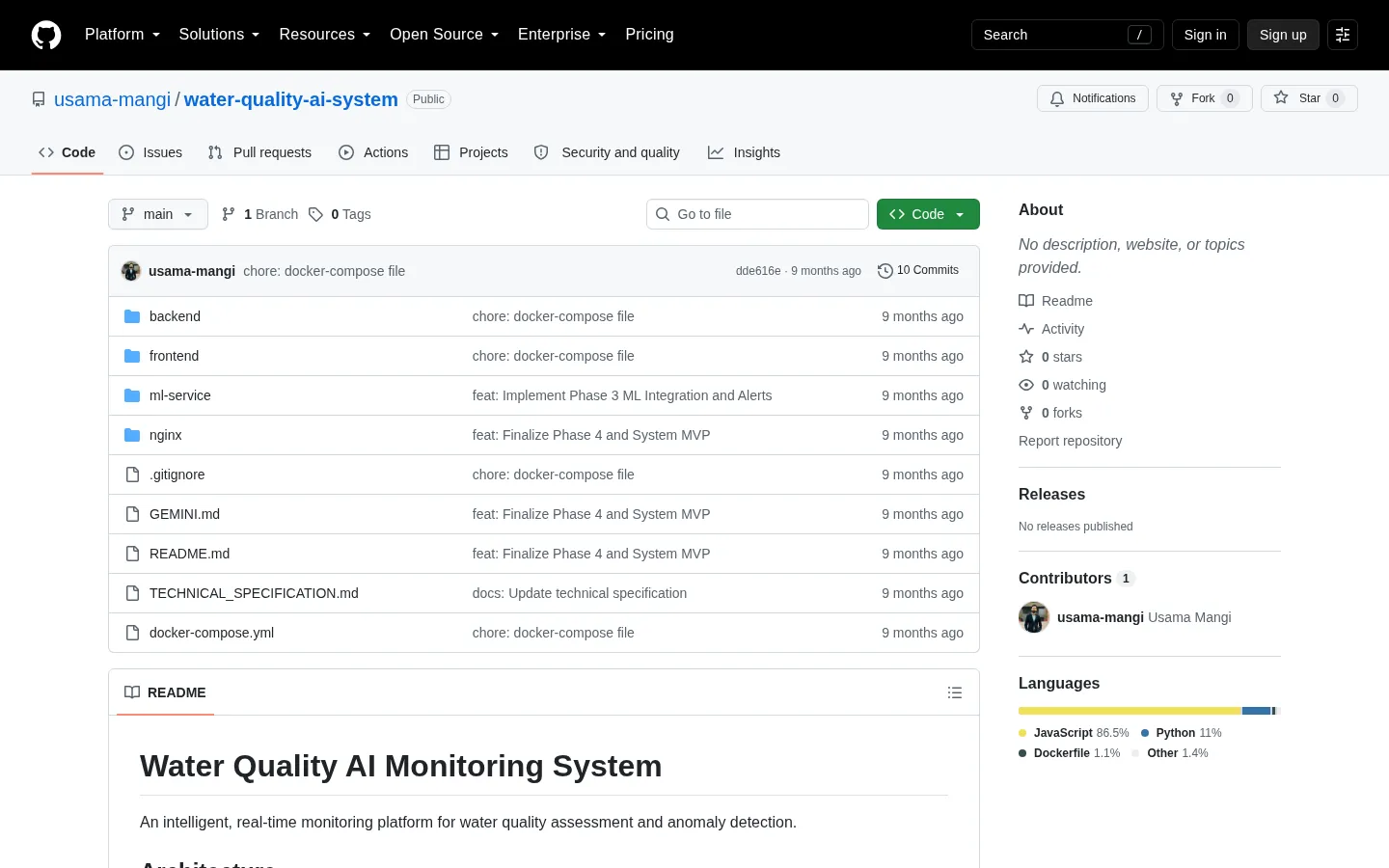Fork this repository

(1204, 98)
